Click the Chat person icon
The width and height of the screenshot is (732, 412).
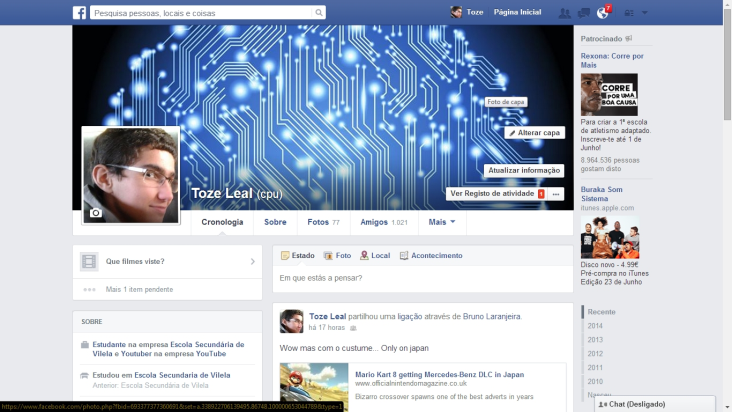click(603, 405)
